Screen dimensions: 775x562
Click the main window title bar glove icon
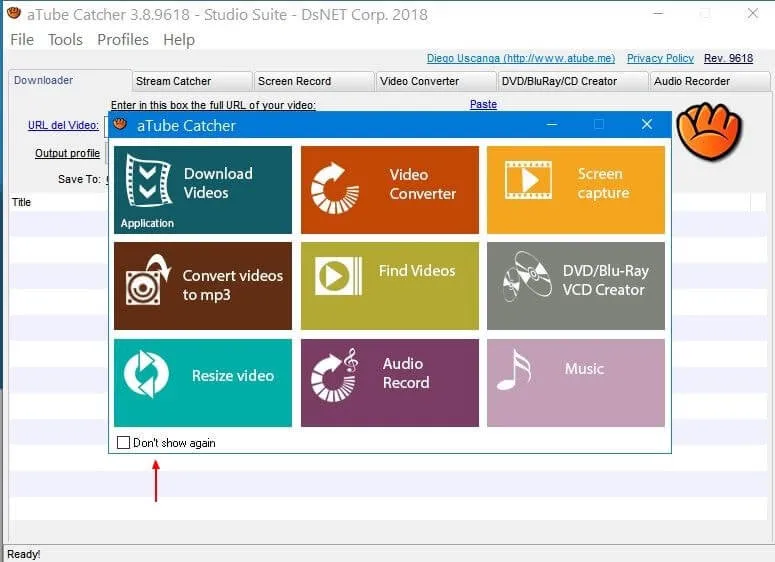14,13
